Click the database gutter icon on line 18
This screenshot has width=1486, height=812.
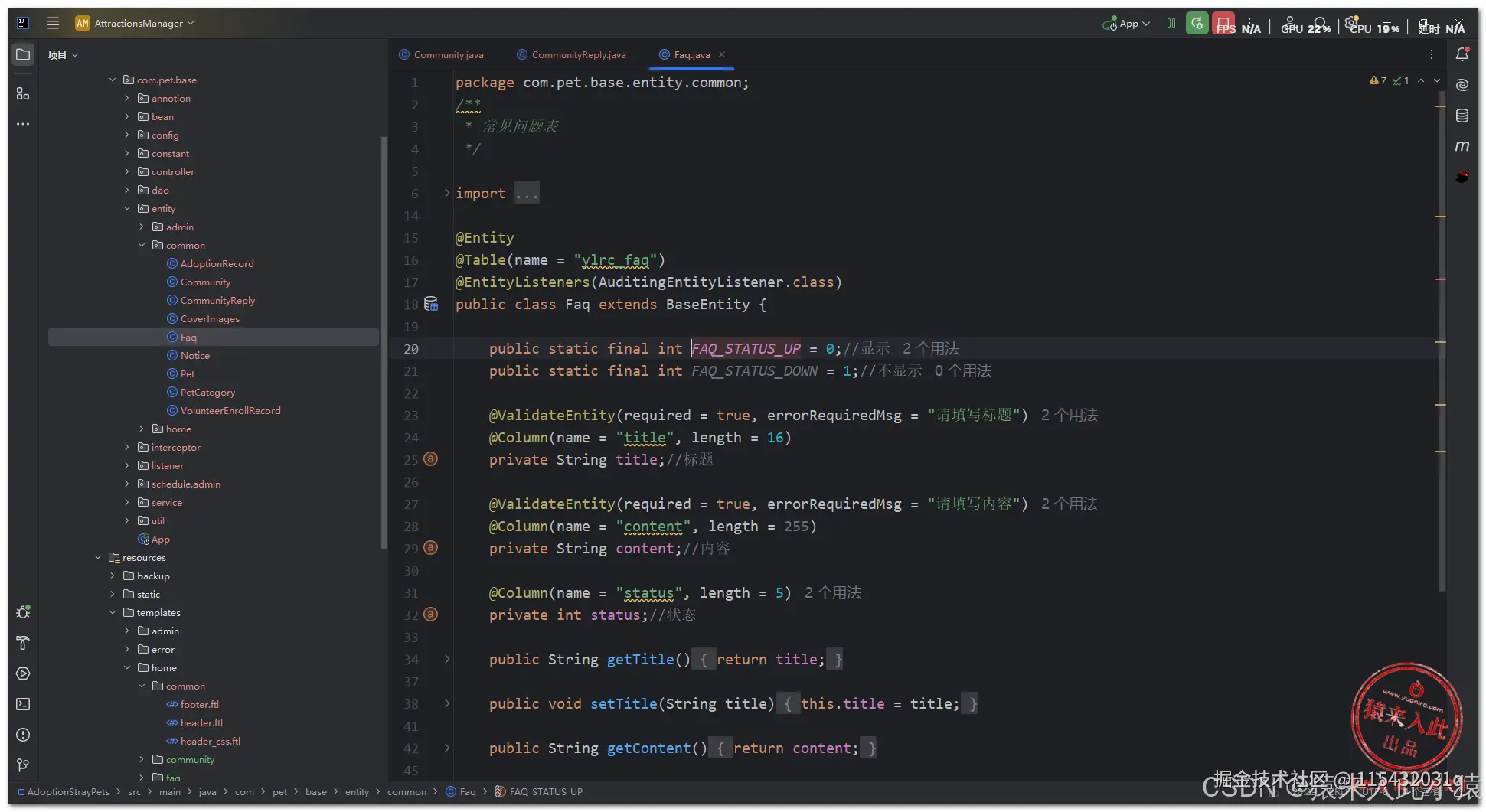tap(431, 304)
